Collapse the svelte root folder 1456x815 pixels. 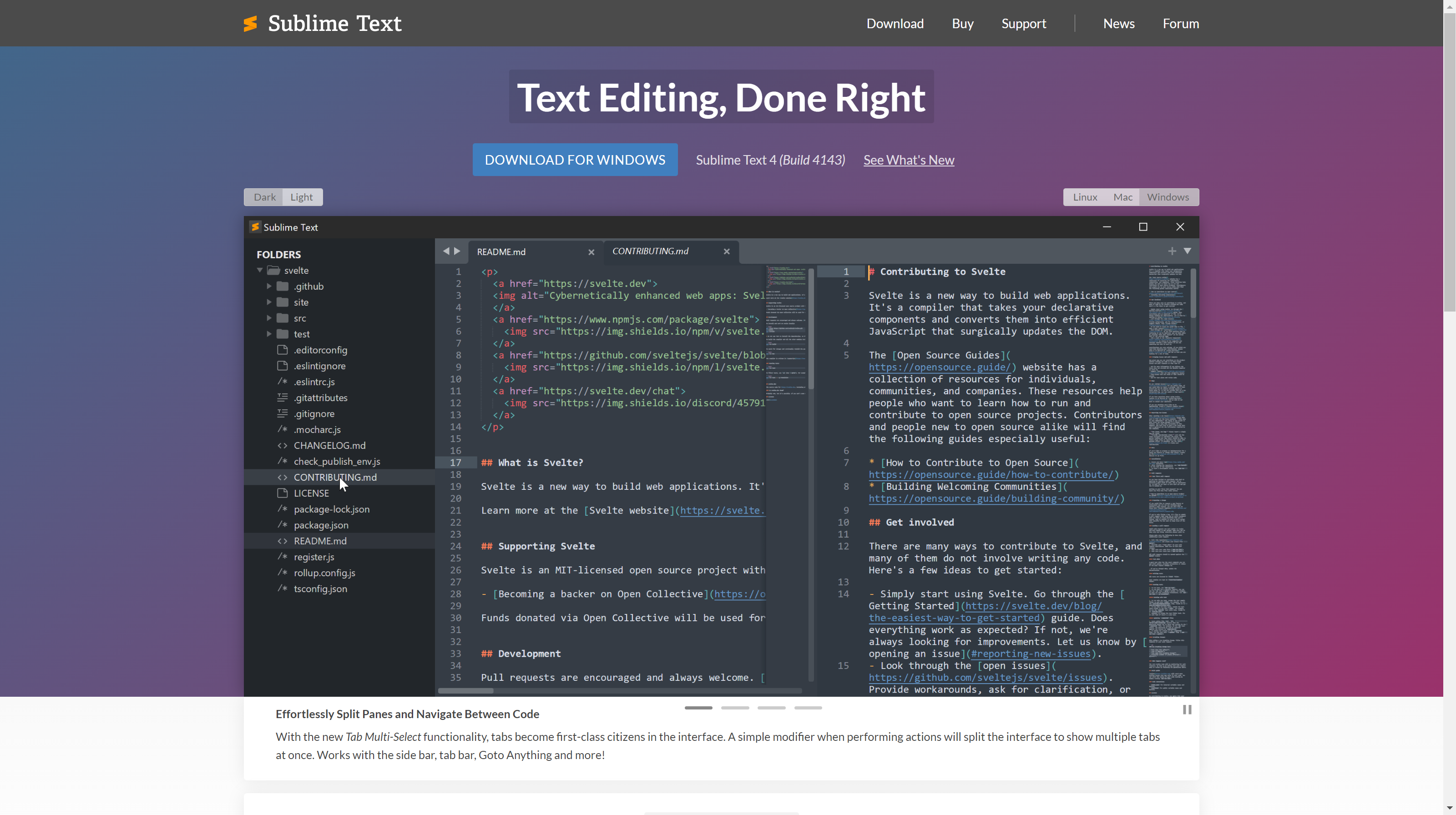click(260, 271)
